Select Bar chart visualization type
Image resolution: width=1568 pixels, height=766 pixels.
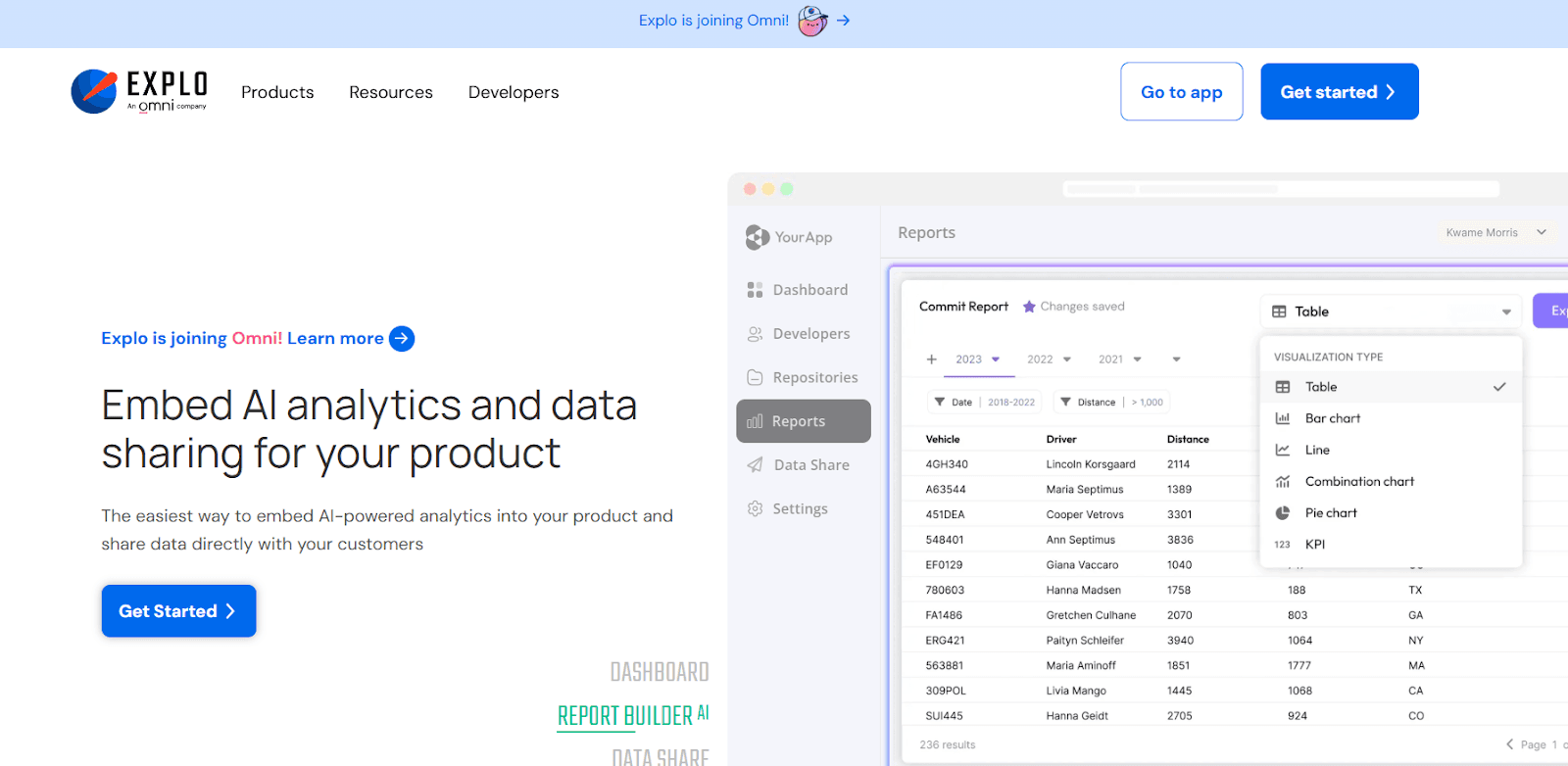tap(1391, 418)
